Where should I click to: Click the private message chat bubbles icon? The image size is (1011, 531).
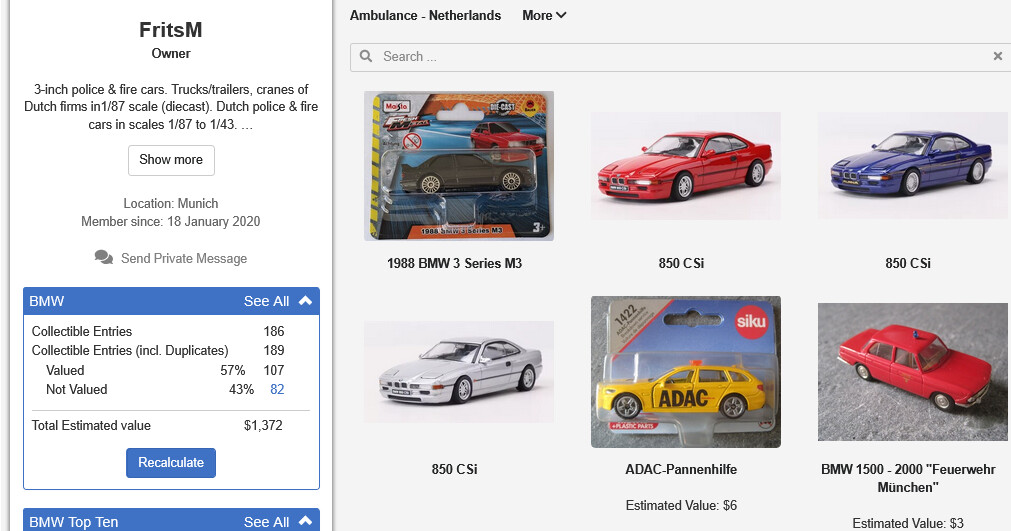[104, 258]
